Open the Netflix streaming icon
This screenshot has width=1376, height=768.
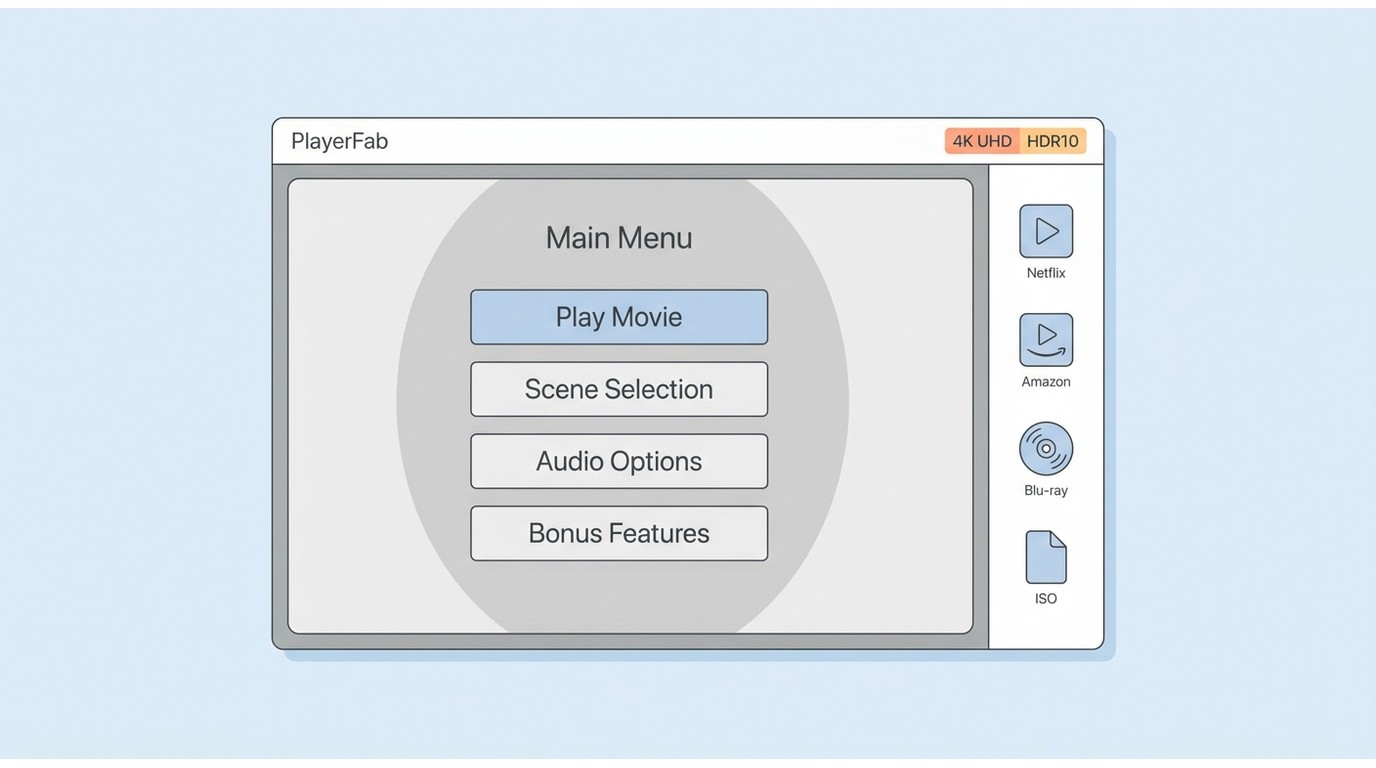pos(1046,231)
